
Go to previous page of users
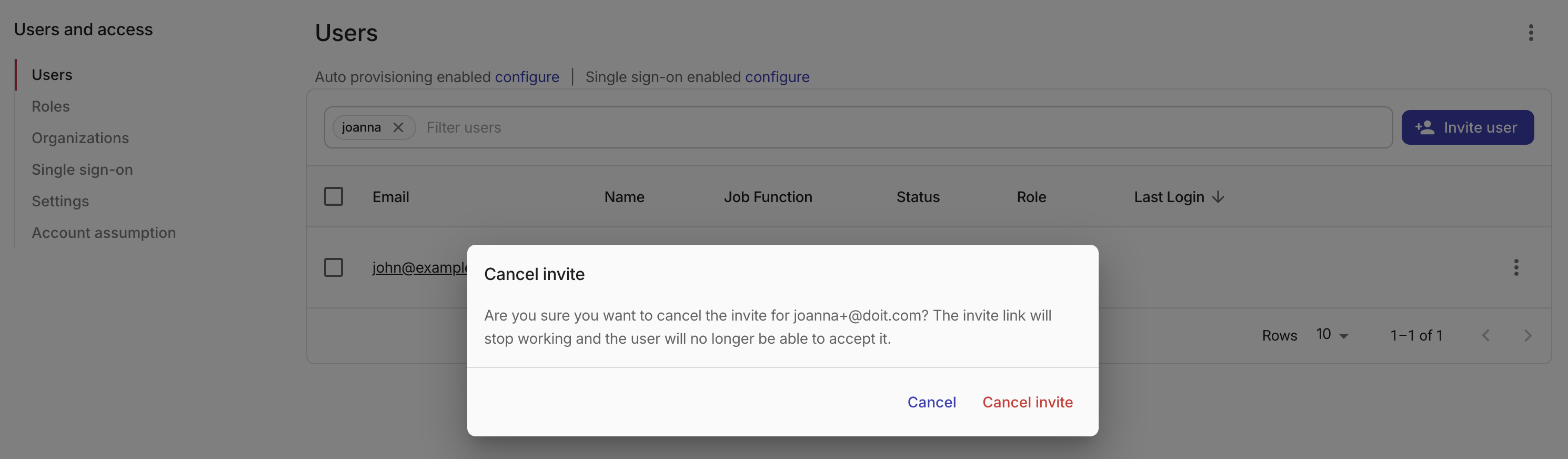pos(1486,335)
